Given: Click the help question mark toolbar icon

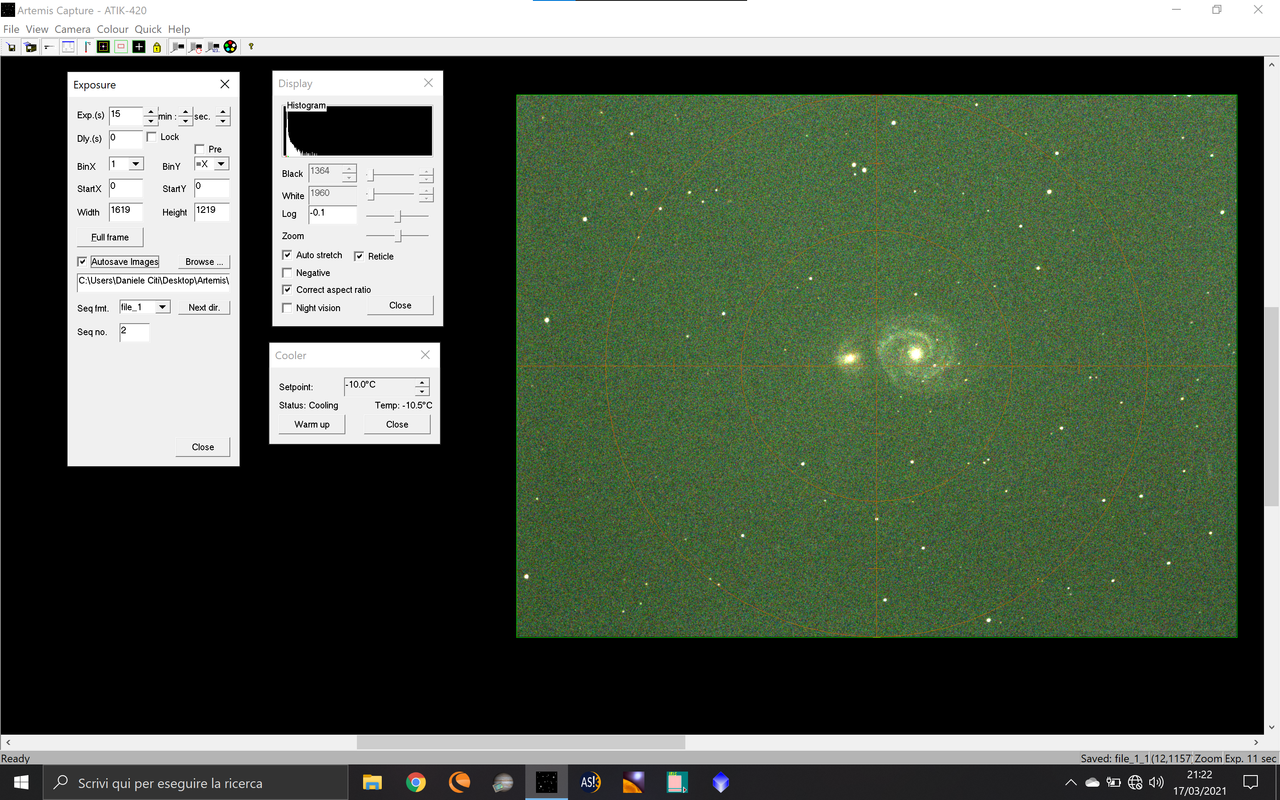Looking at the screenshot, I should tap(250, 46).
